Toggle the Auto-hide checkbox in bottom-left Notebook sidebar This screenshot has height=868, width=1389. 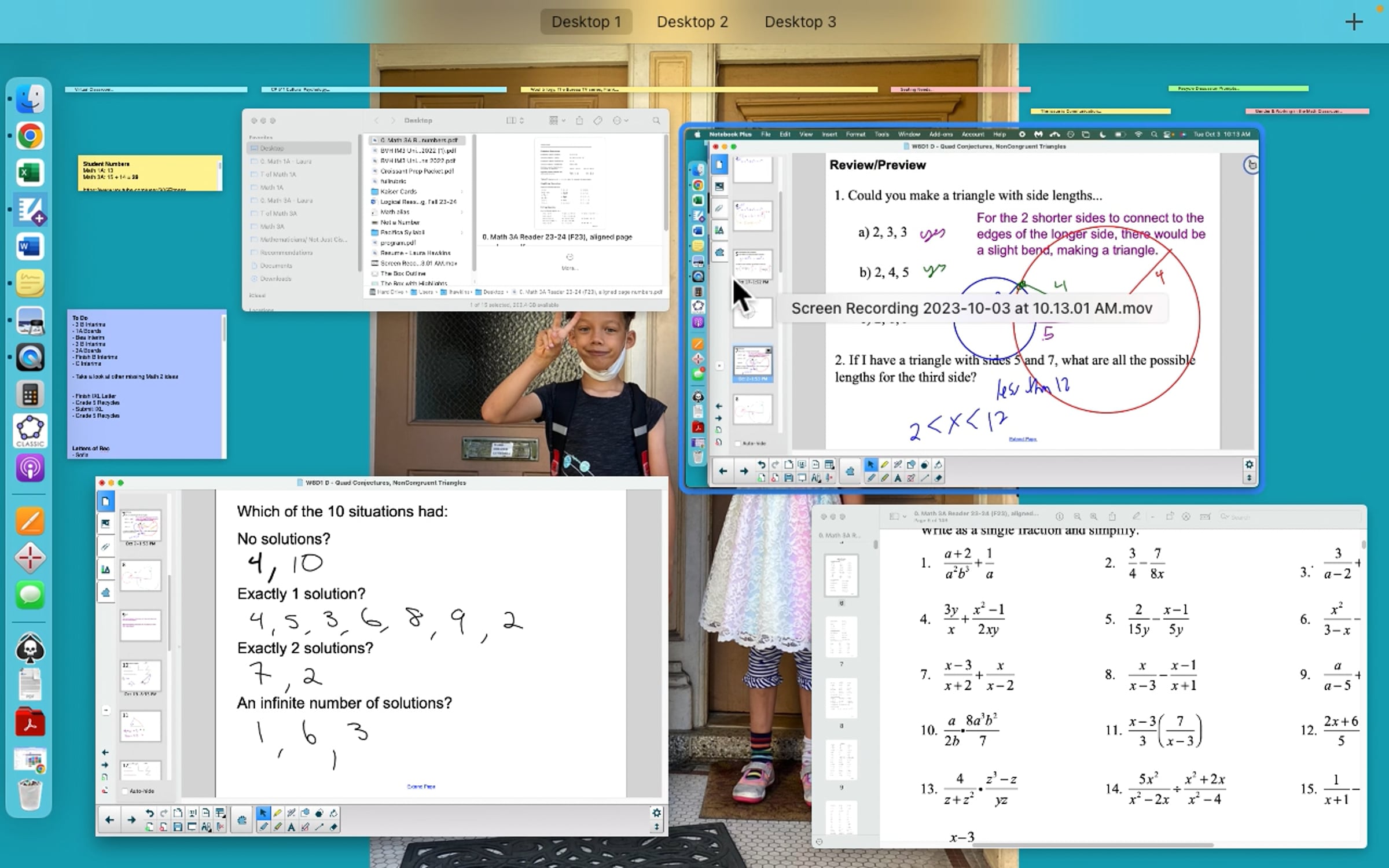tap(125, 791)
